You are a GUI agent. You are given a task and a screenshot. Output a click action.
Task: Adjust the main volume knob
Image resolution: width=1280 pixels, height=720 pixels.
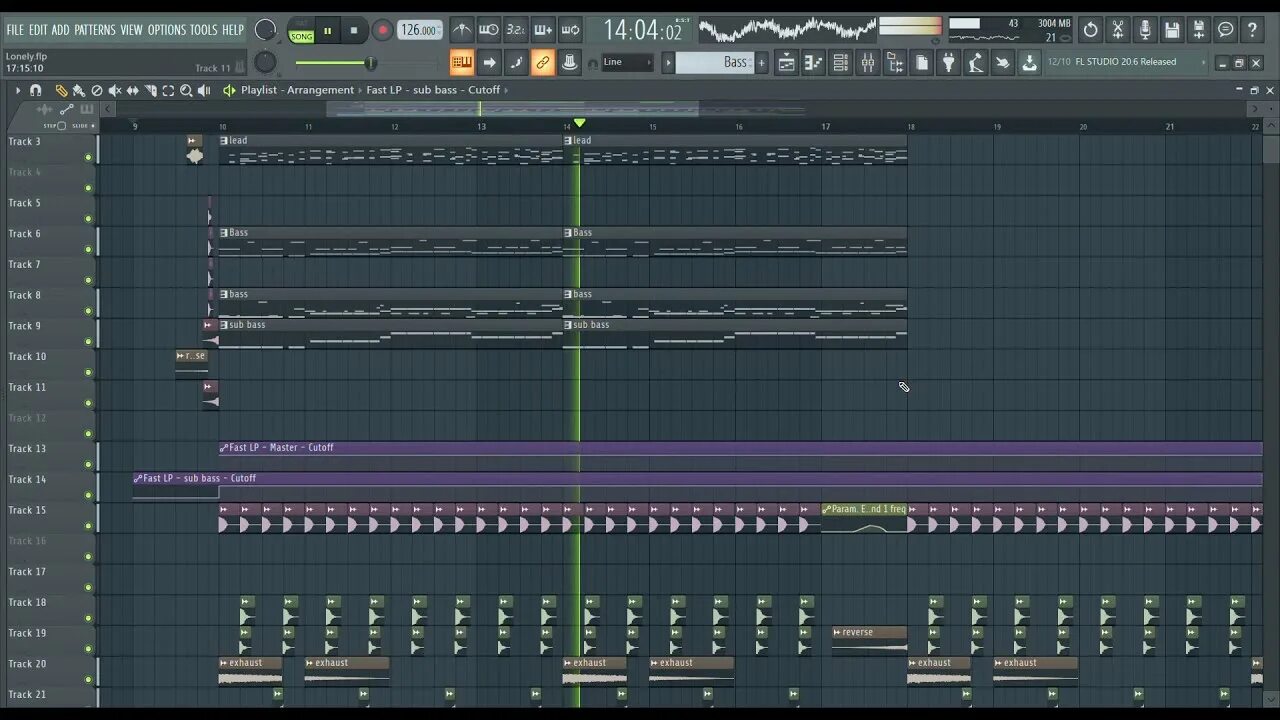click(x=265, y=30)
